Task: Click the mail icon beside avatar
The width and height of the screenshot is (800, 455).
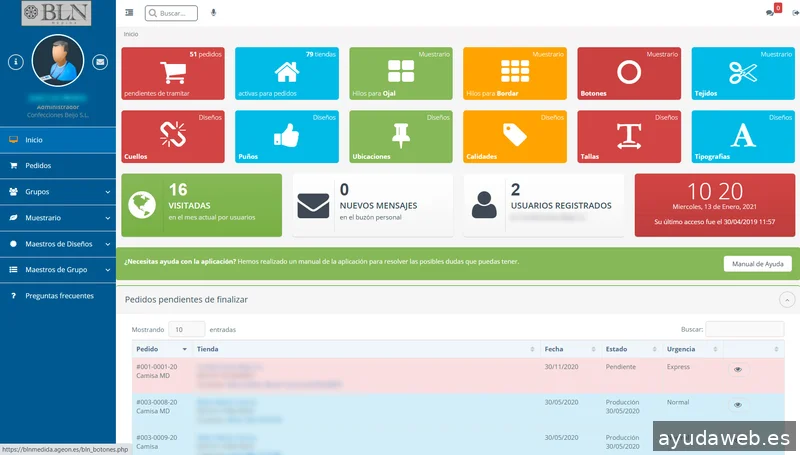Action: click(x=100, y=62)
